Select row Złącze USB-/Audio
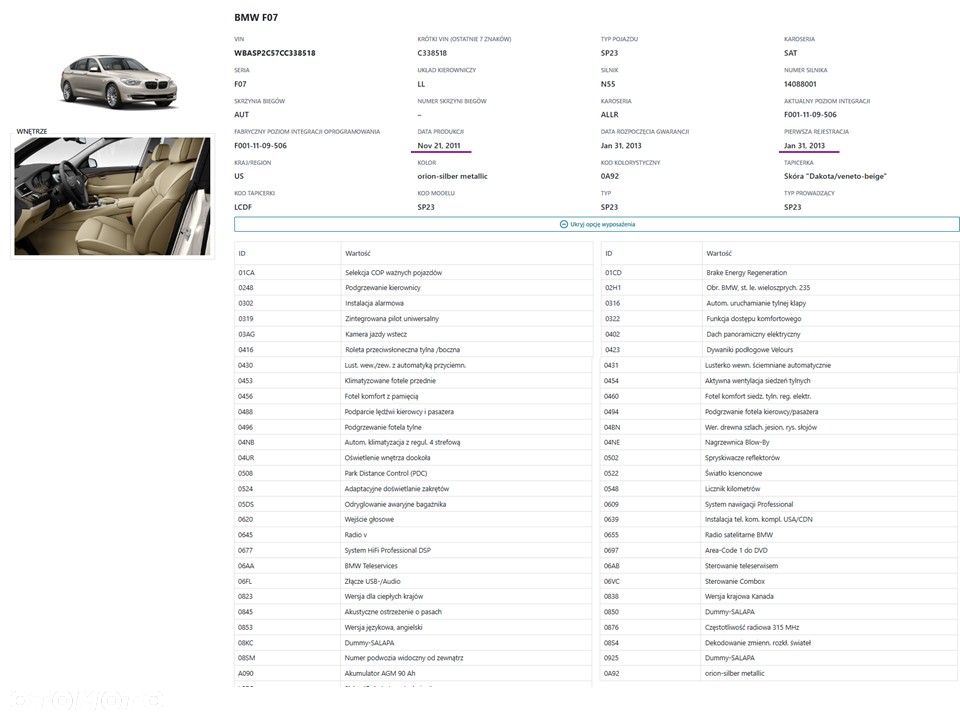The width and height of the screenshot is (960, 720). (x=413, y=582)
